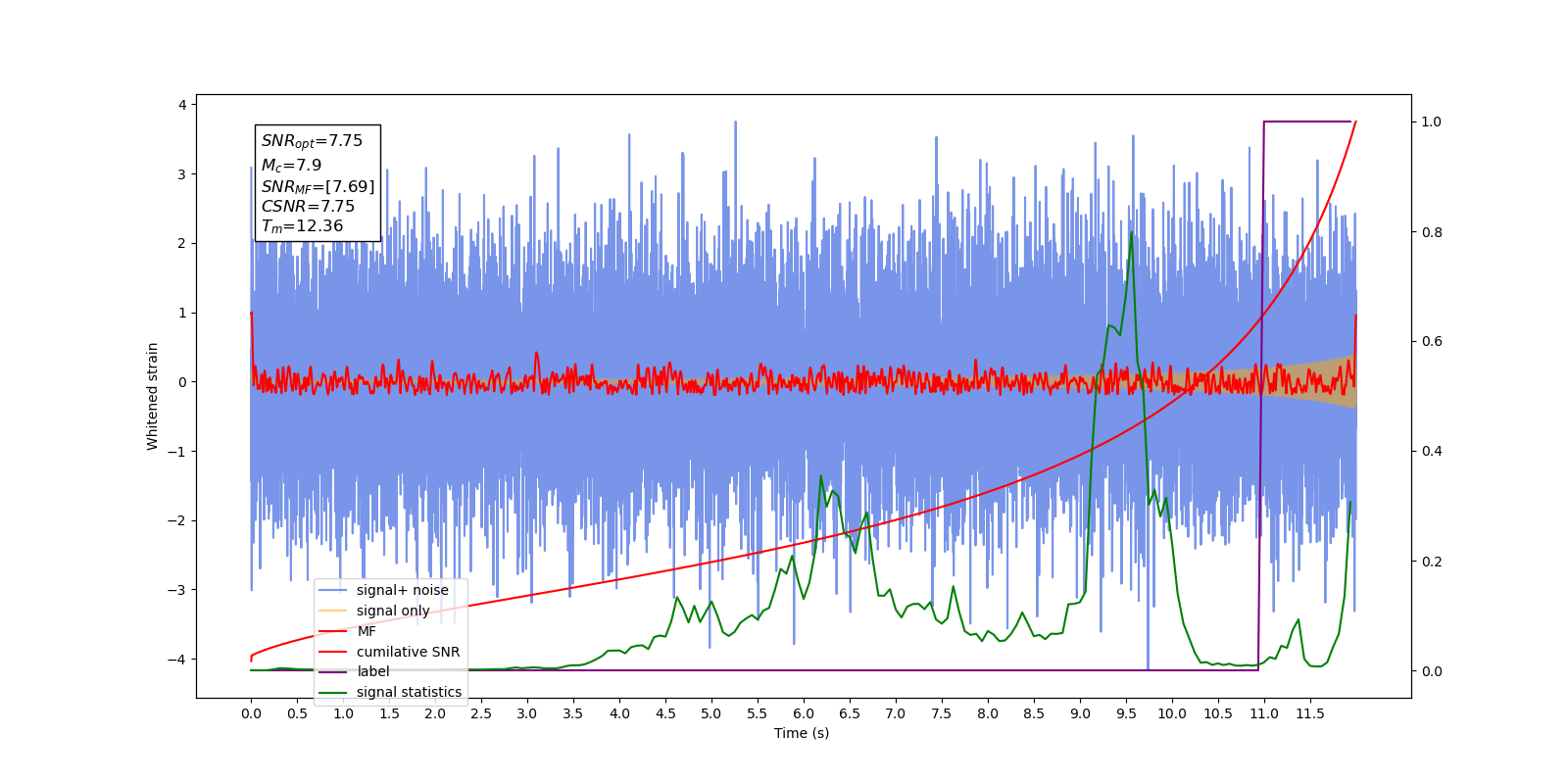1568x784 pixels.
Task: Click the purple label plateau at top
Action: (1307, 122)
